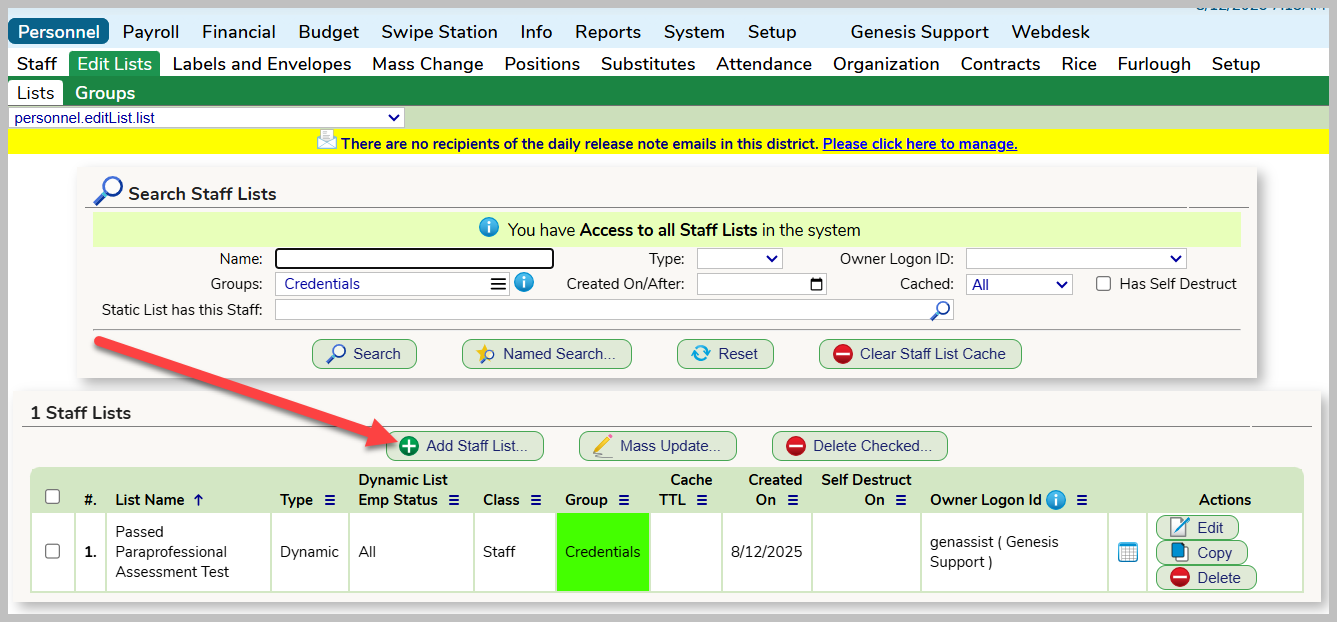Open the Type dropdown

pyautogui.click(x=740, y=259)
